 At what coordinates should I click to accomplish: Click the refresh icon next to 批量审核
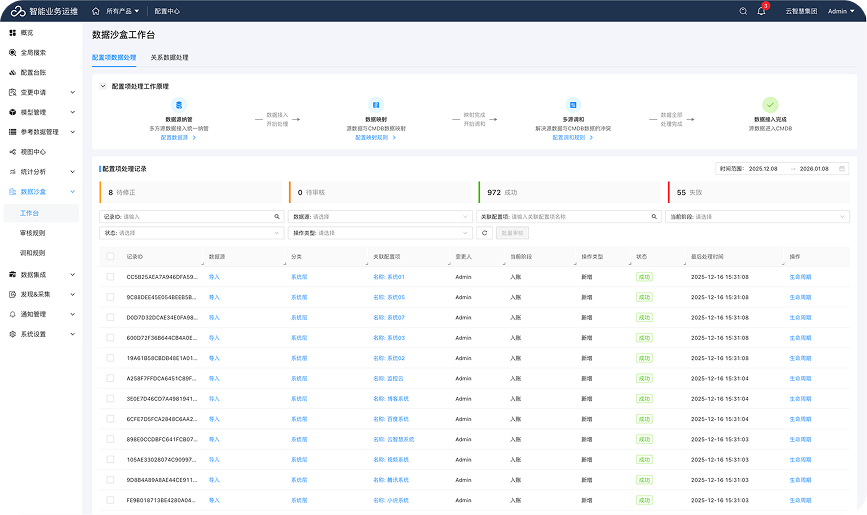pyautogui.click(x=484, y=233)
